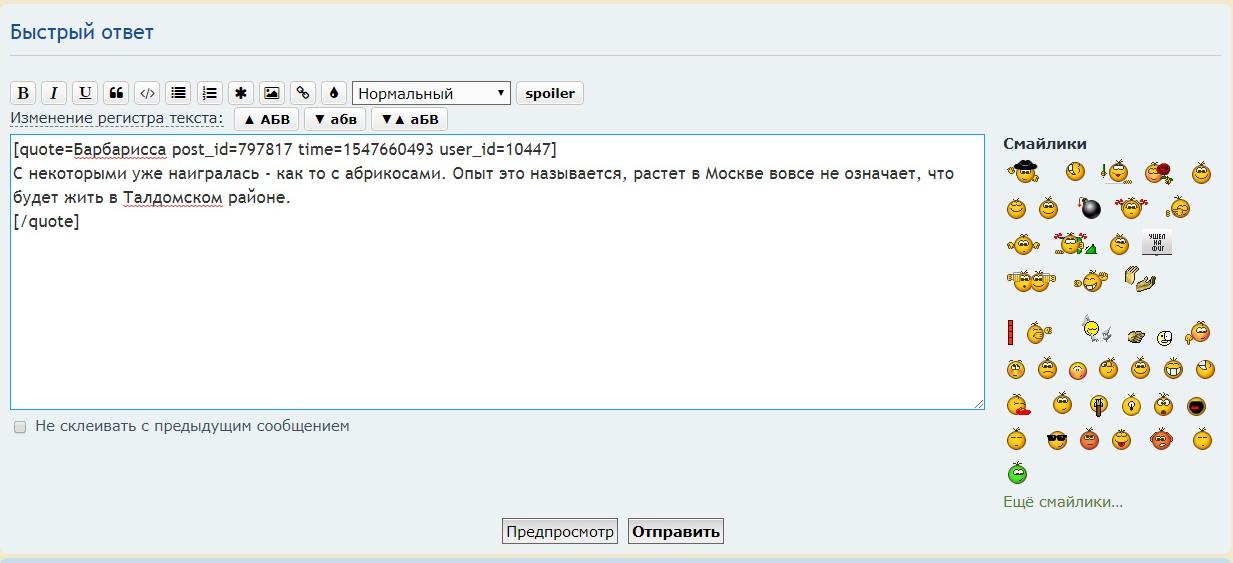This screenshot has height=563, width=1233.
Task: Open the font color picker
Action: point(333,93)
